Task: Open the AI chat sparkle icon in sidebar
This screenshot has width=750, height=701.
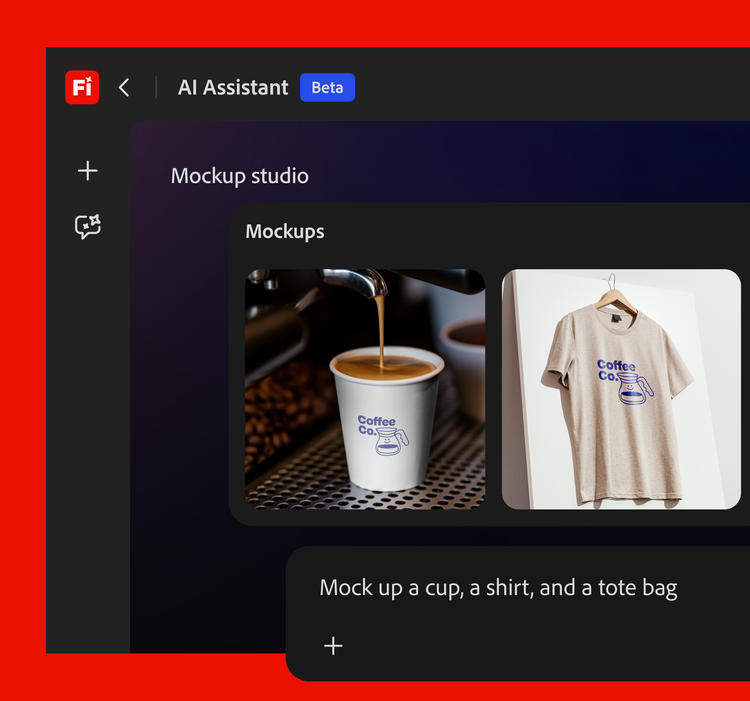Action: [x=88, y=227]
